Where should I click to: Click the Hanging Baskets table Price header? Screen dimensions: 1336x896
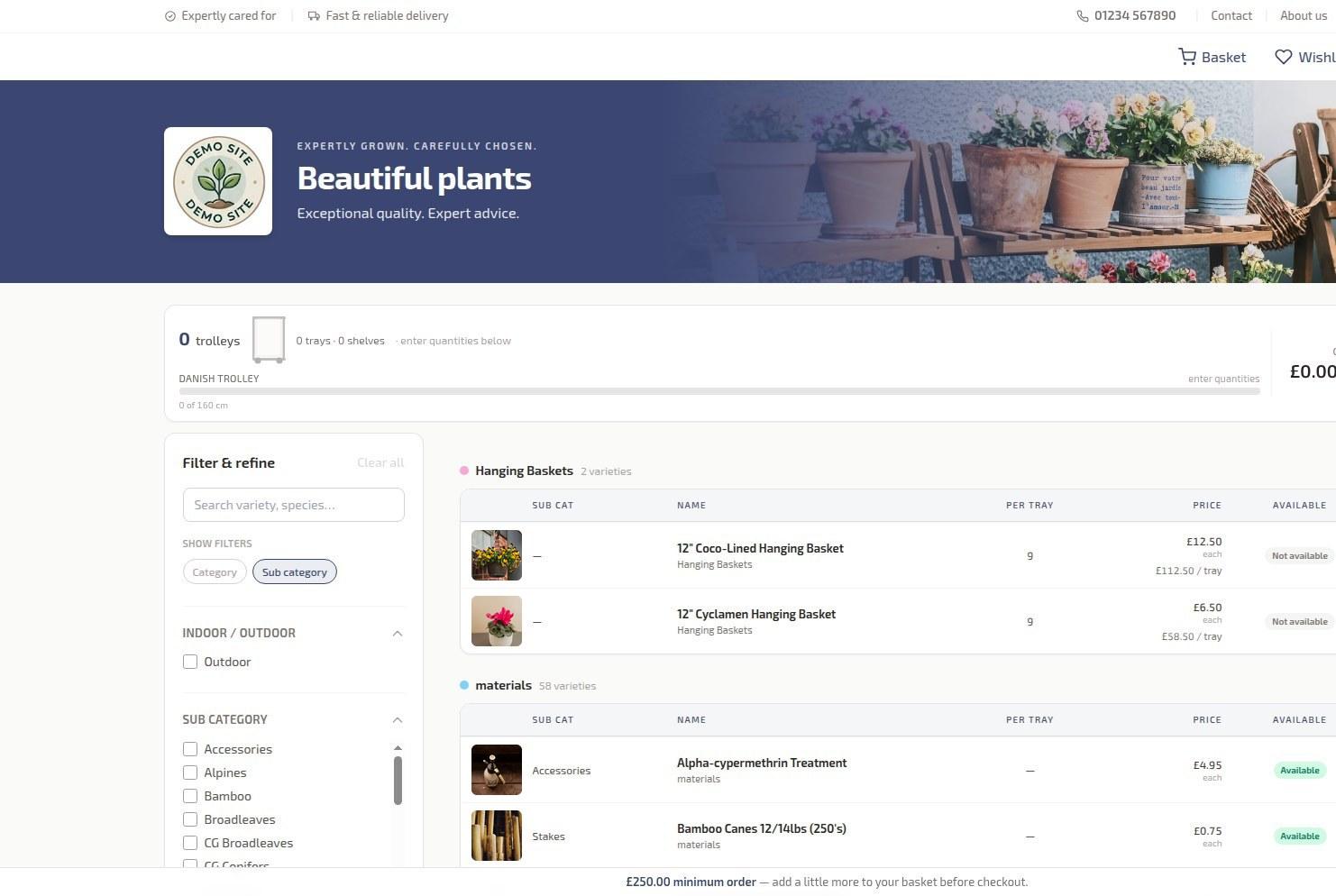pos(1207,506)
